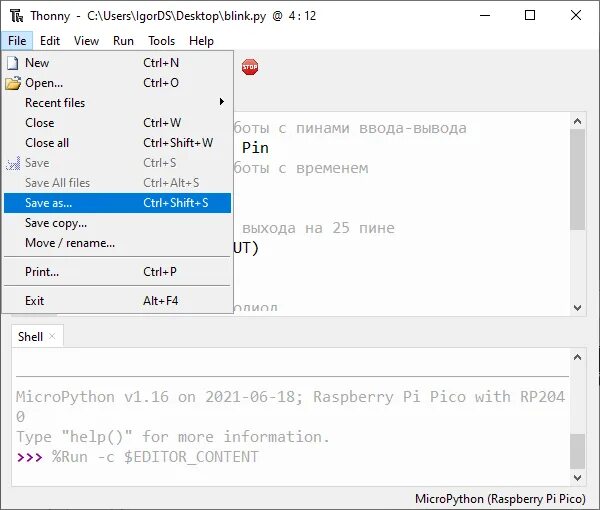
Task: Select Close in the File menu
Action: click(x=117, y=123)
